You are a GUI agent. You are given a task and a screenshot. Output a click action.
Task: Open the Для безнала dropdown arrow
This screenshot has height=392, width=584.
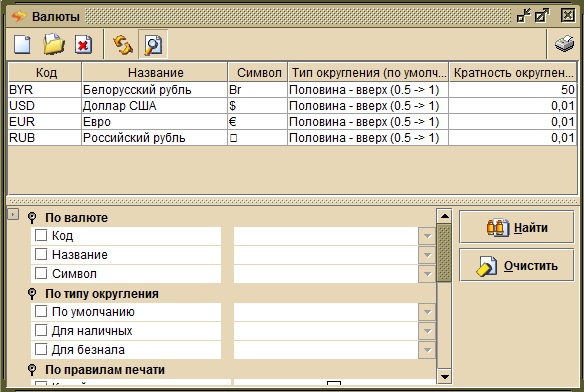point(427,350)
